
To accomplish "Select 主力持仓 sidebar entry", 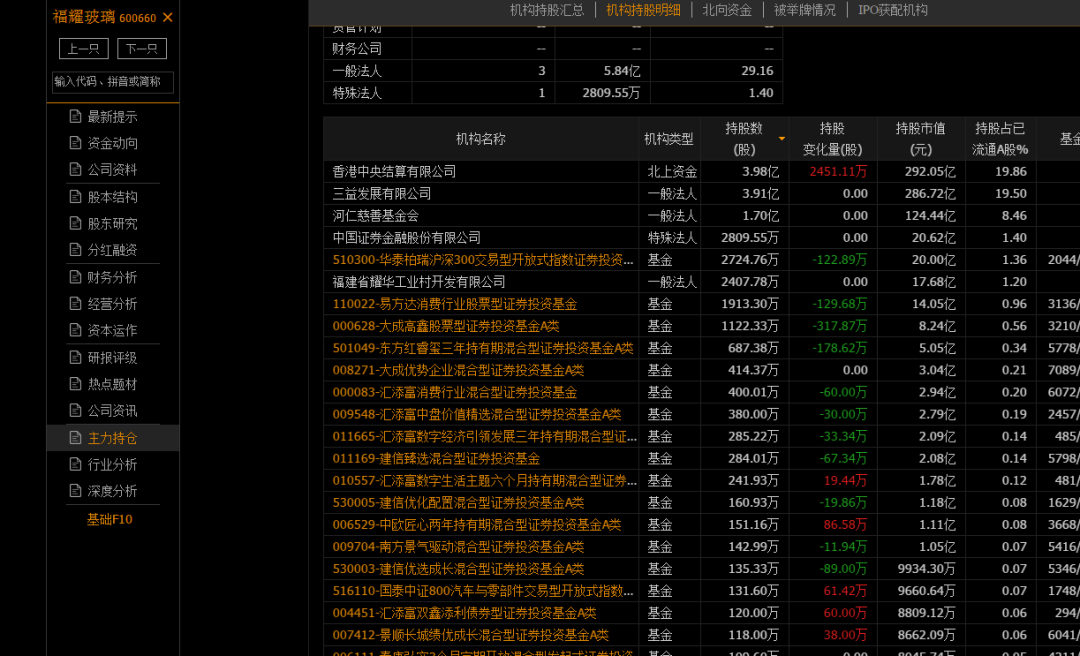I will point(112,438).
